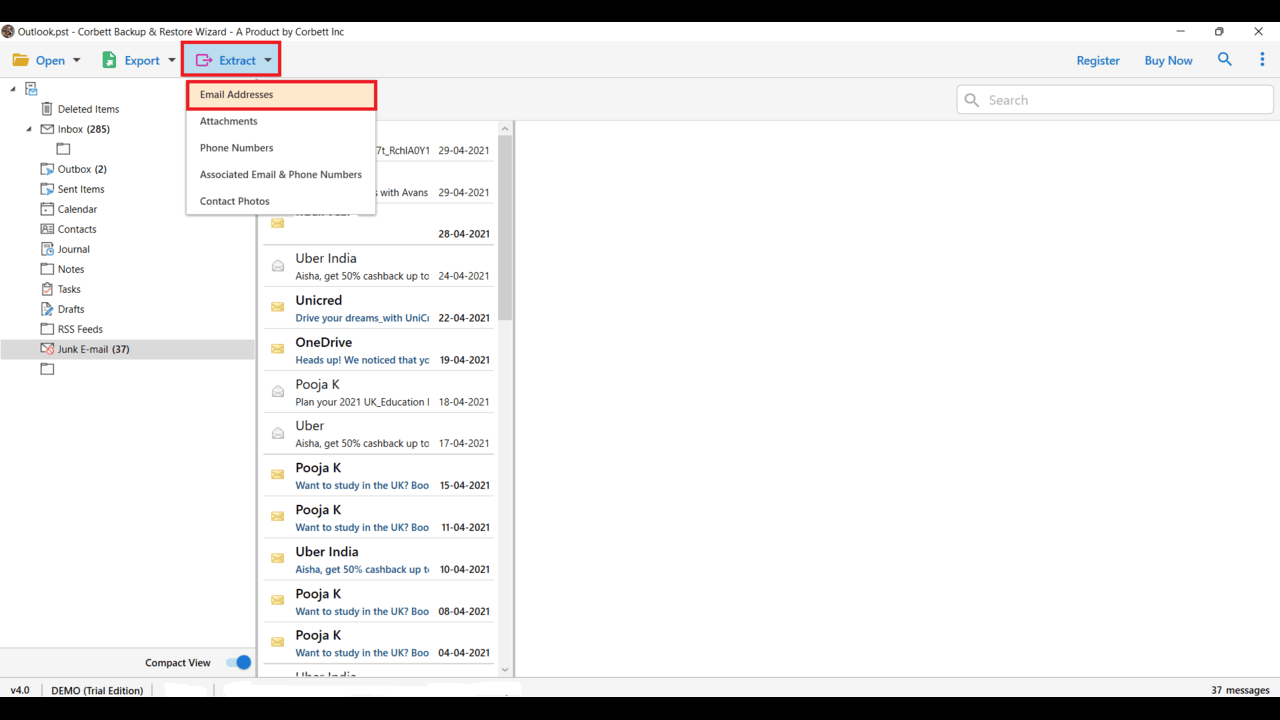This screenshot has height=720, width=1280.
Task: Open the Unicred message dated 22-04-2021
Action: [379, 308]
